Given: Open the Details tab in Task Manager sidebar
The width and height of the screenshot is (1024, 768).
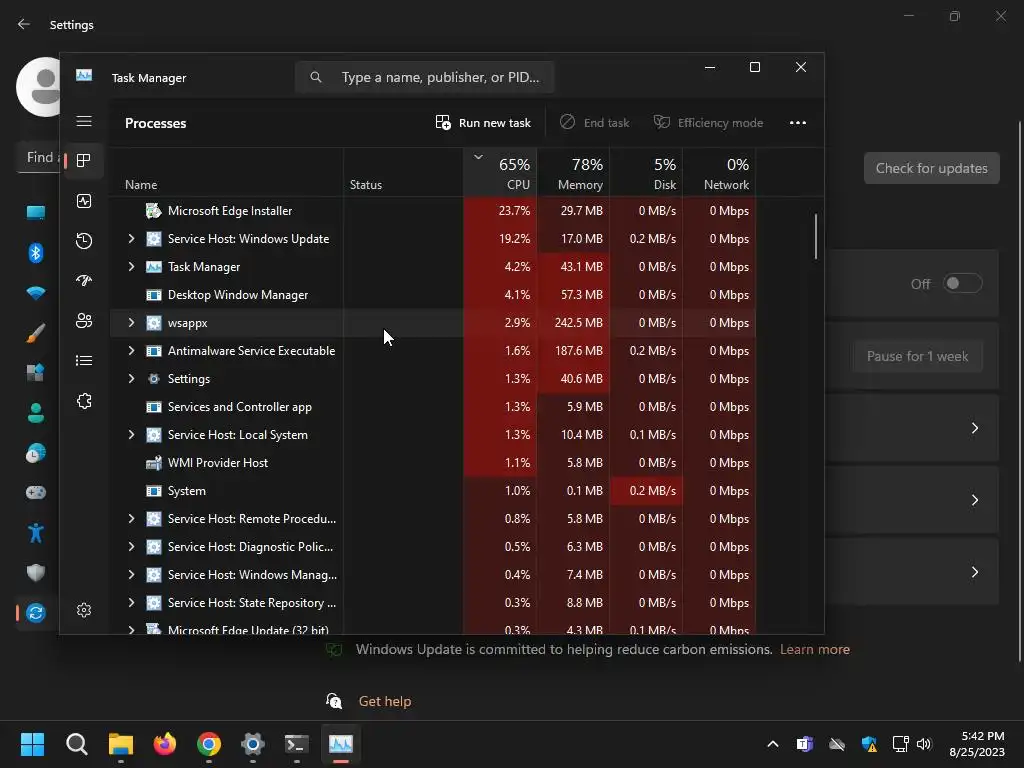Looking at the screenshot, I should 84,360.
